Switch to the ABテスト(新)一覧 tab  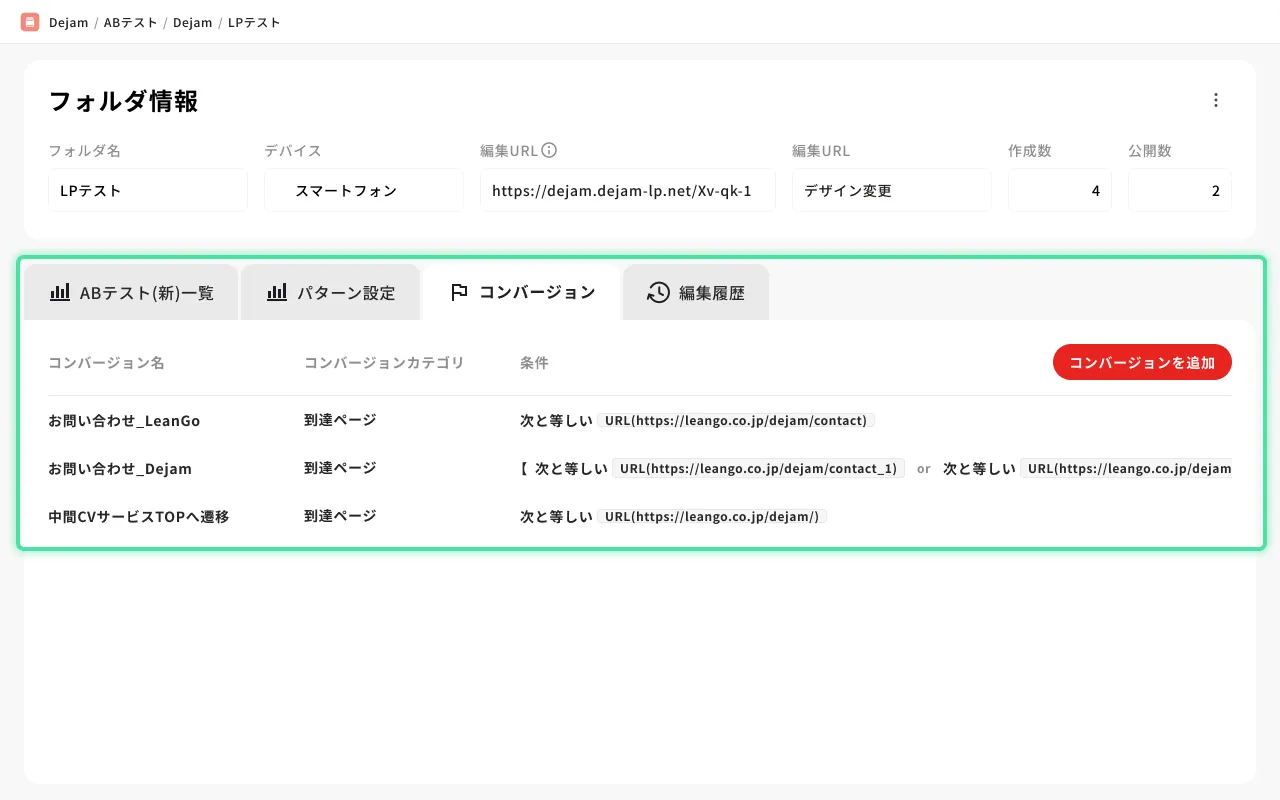[146, 293]
